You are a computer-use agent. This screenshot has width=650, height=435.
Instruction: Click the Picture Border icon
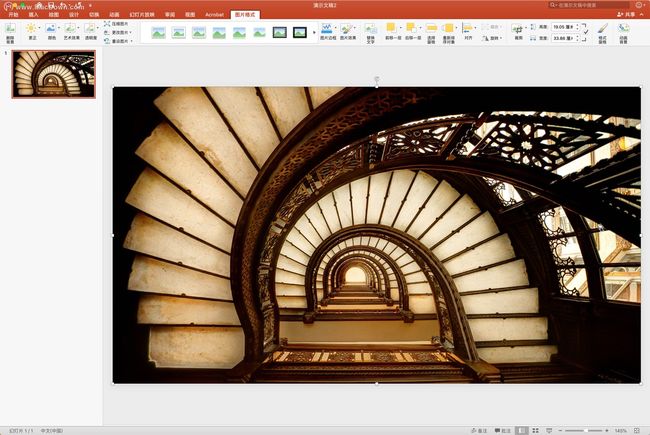(327, 28)
